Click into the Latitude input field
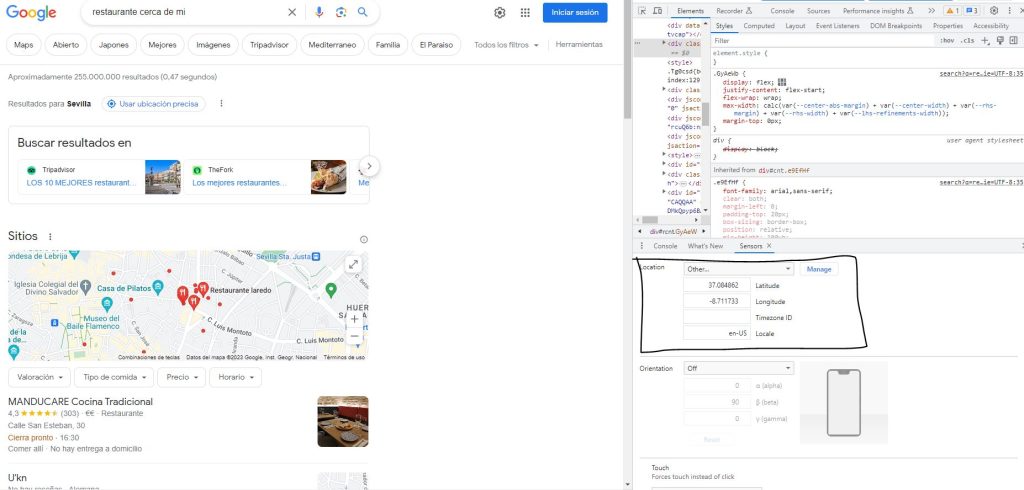This screenshot has width=1024, height=490. pos(716,285)
